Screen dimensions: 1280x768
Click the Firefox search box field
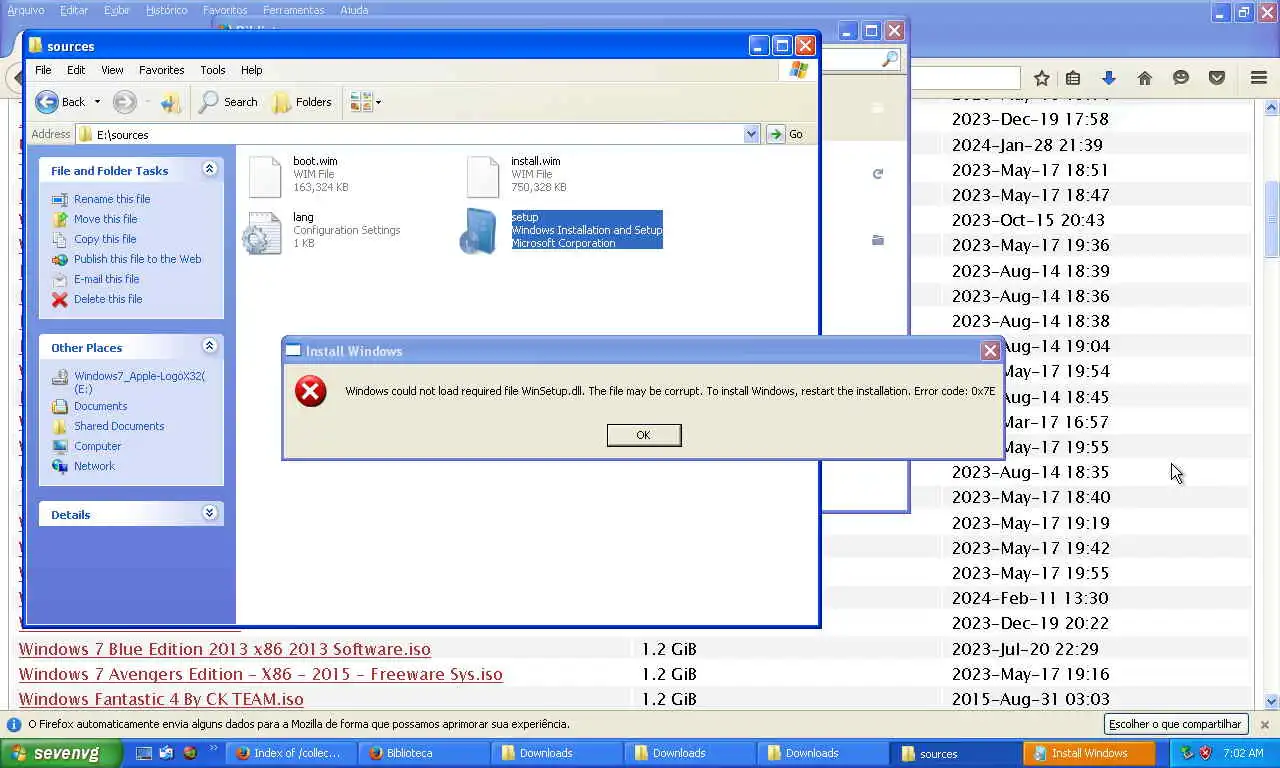pyautogui.click(x=964, y=78)
